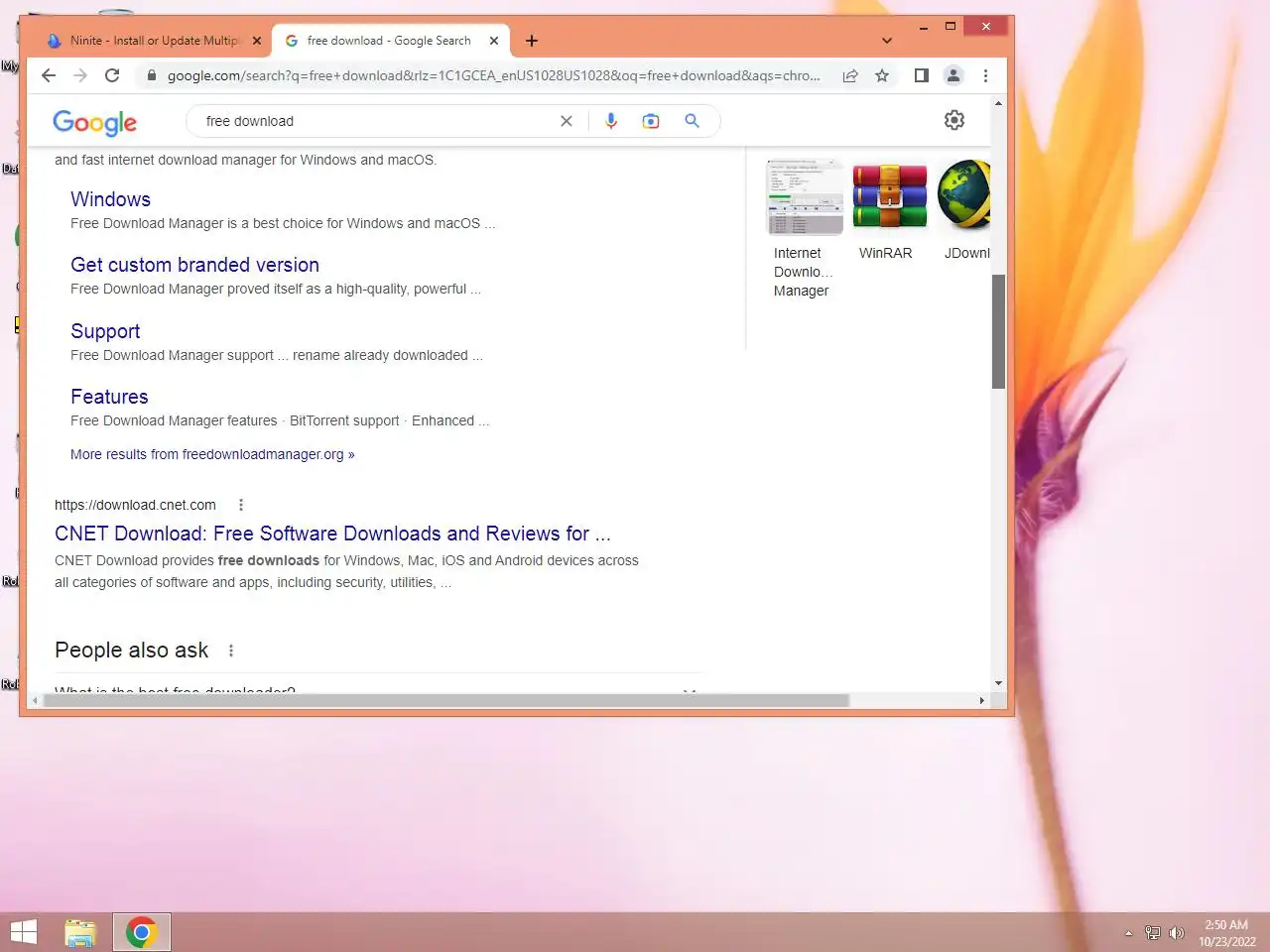Start voice search with microphone
1270x952 pixels.
click(x=611, y=121)
